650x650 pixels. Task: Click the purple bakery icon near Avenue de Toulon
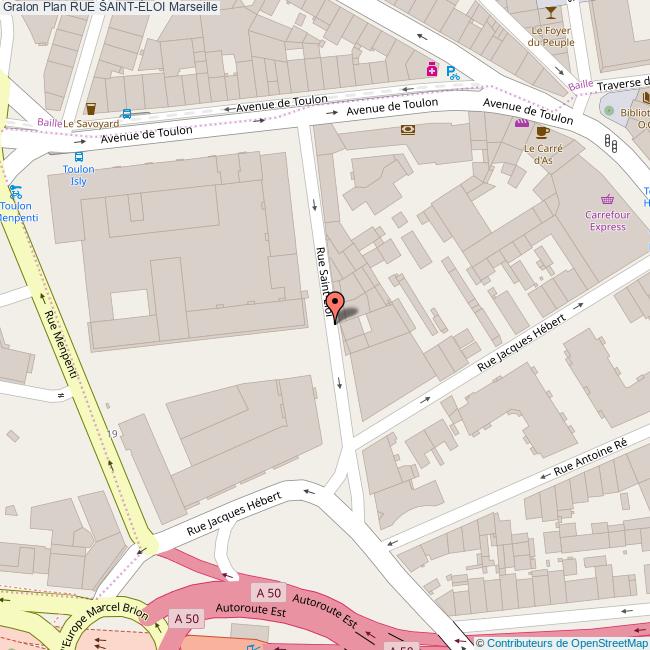click(x=521, y=122)
